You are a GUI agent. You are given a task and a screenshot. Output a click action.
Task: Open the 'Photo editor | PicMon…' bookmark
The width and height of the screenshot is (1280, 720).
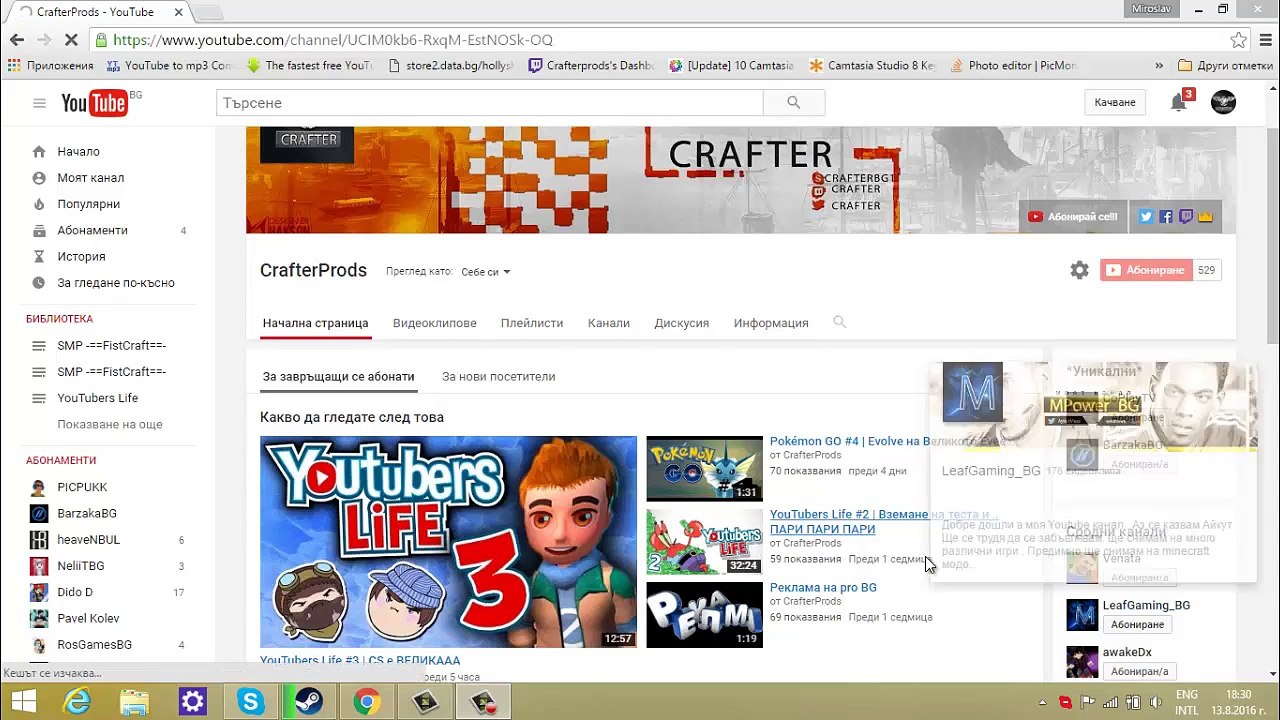point(1013,66)
